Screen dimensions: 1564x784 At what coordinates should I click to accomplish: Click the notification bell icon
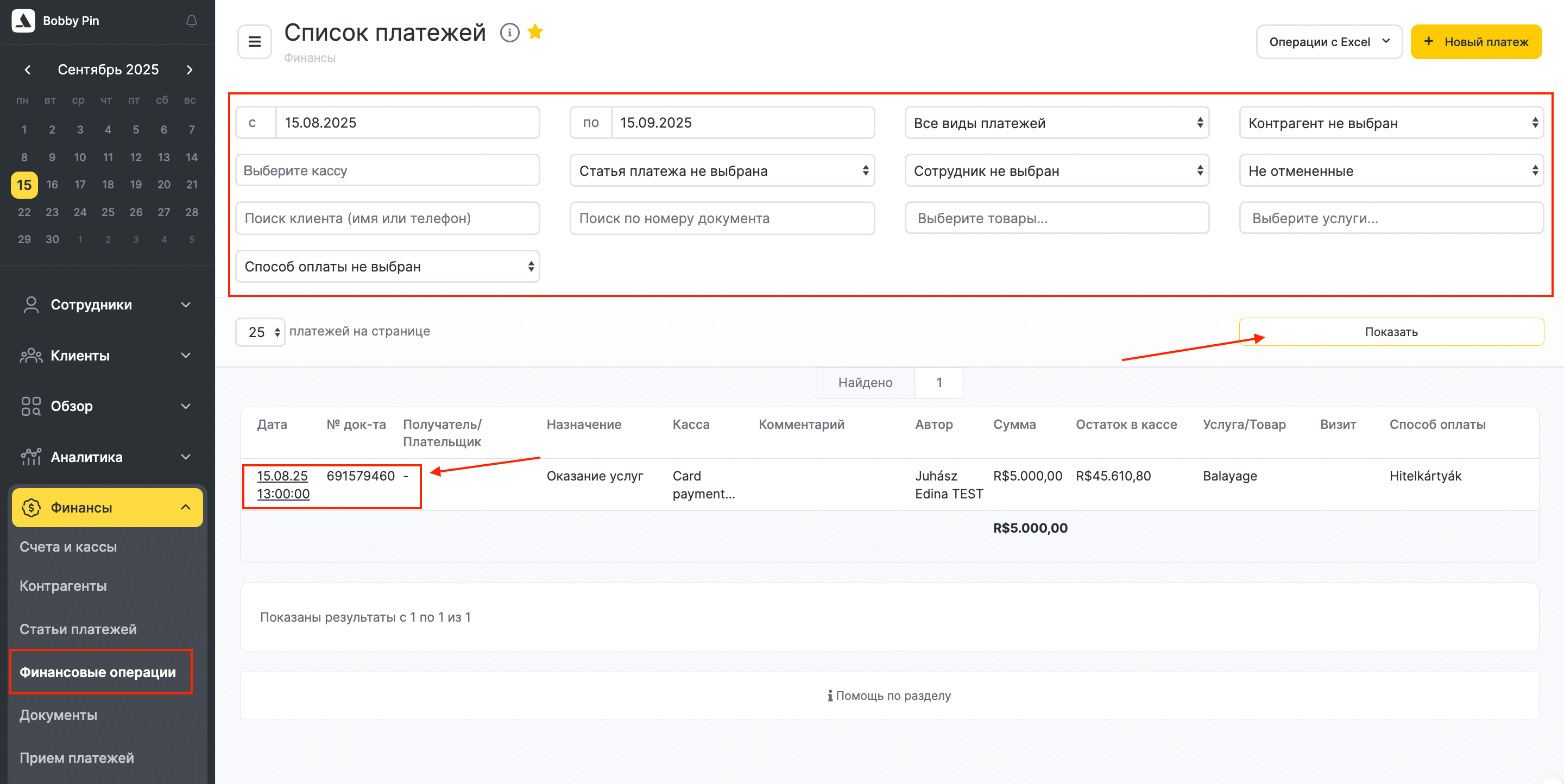click(191, 21)
